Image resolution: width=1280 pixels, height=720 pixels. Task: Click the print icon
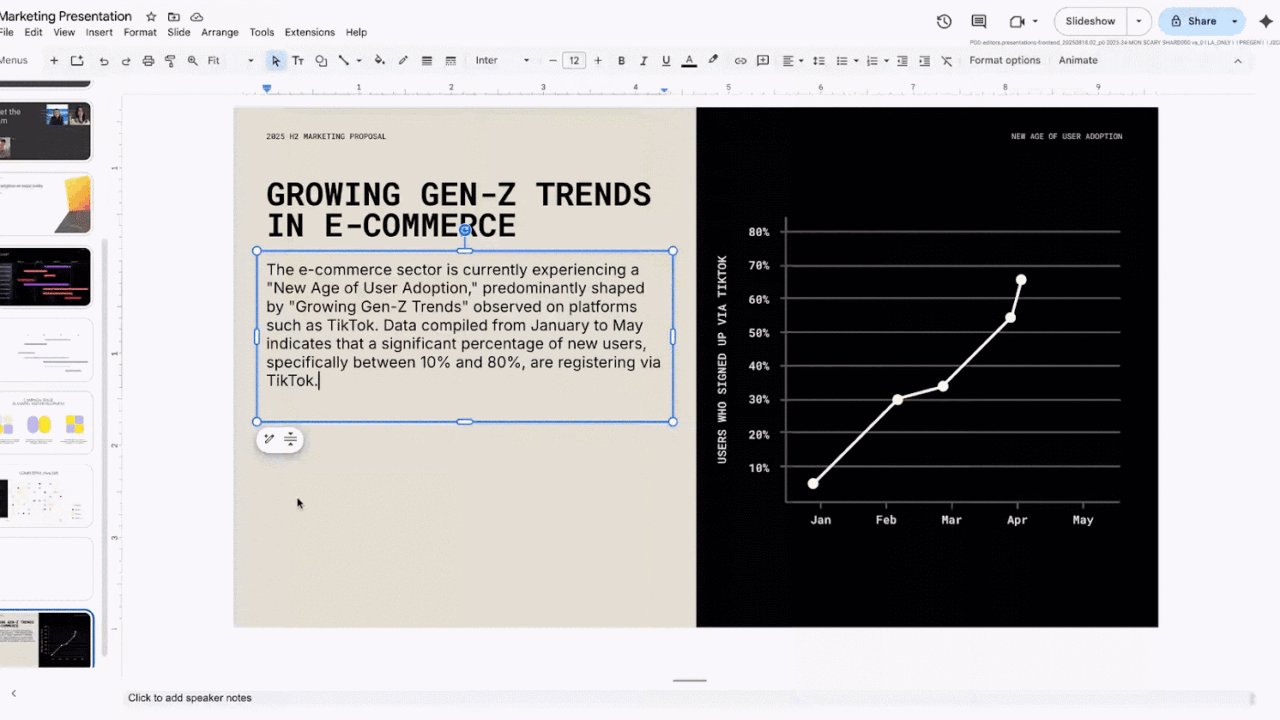click(148, 61)
